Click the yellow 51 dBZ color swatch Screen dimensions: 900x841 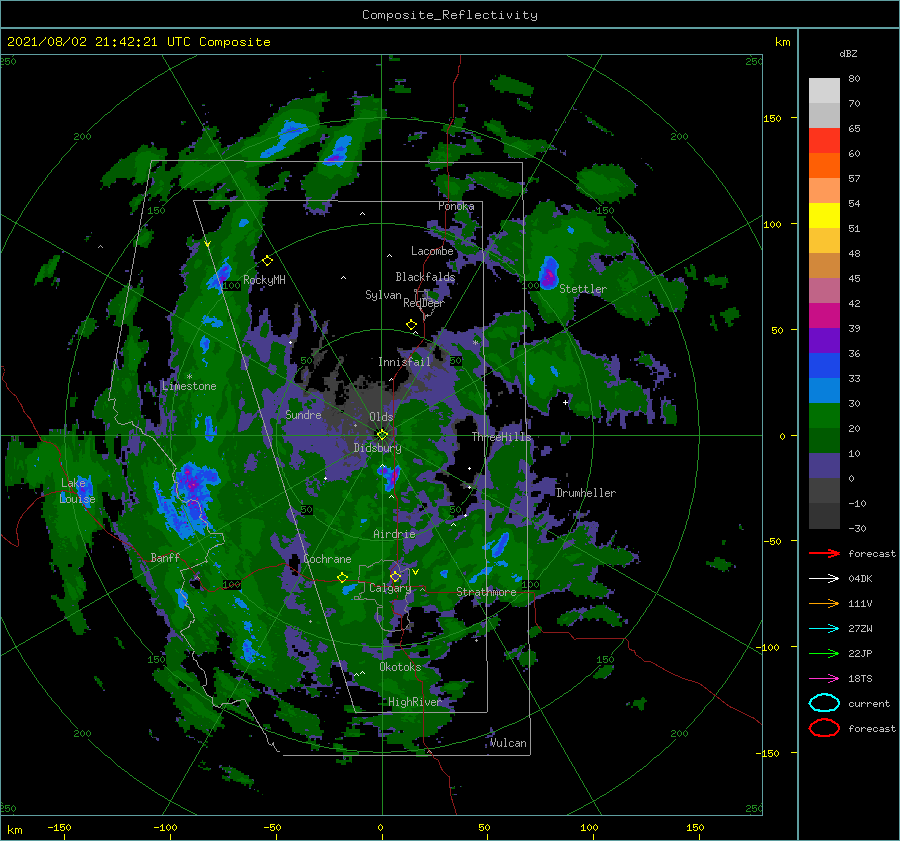824,215
